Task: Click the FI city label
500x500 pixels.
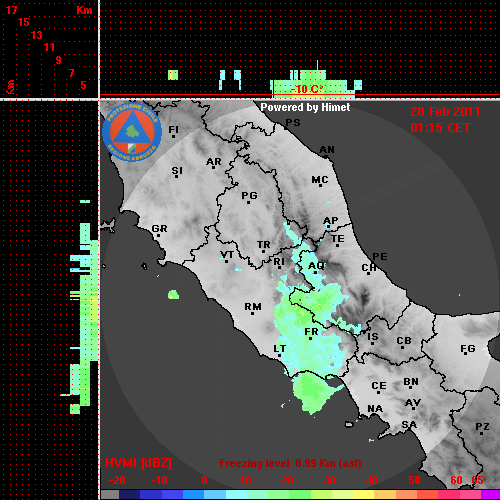Action: 174,129
